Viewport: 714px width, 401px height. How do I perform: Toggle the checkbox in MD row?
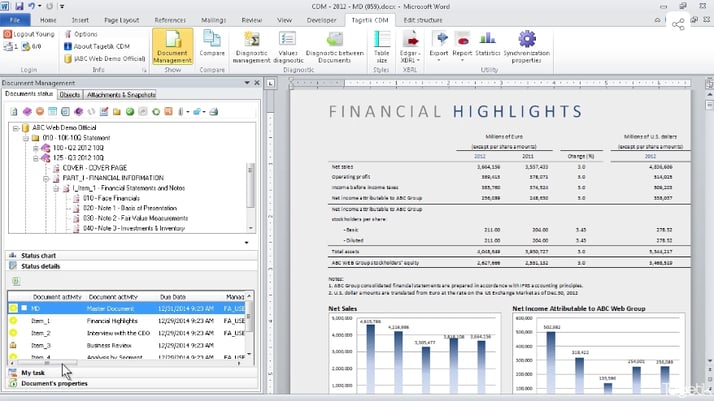[24, 308]
